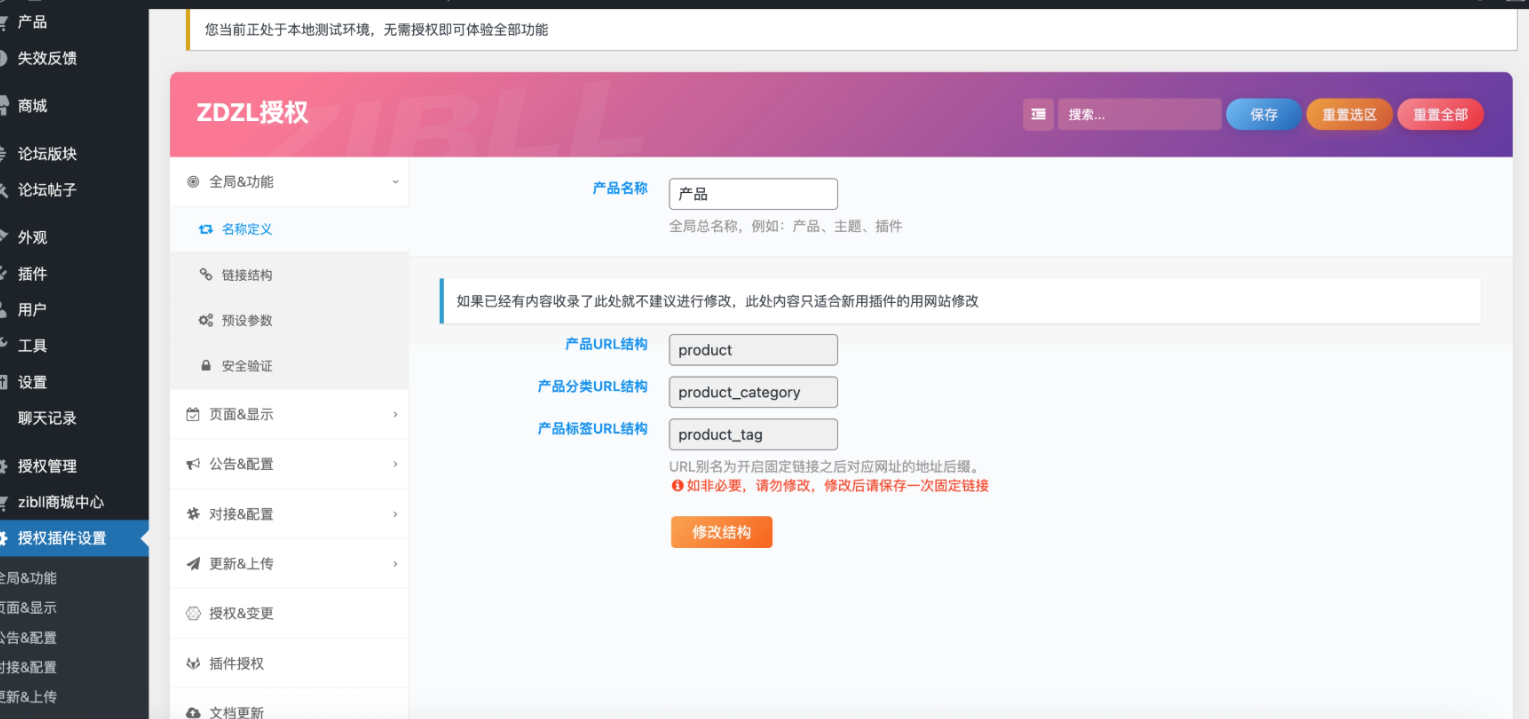Click the 页面&显示 calendar icon

[193, 414]
